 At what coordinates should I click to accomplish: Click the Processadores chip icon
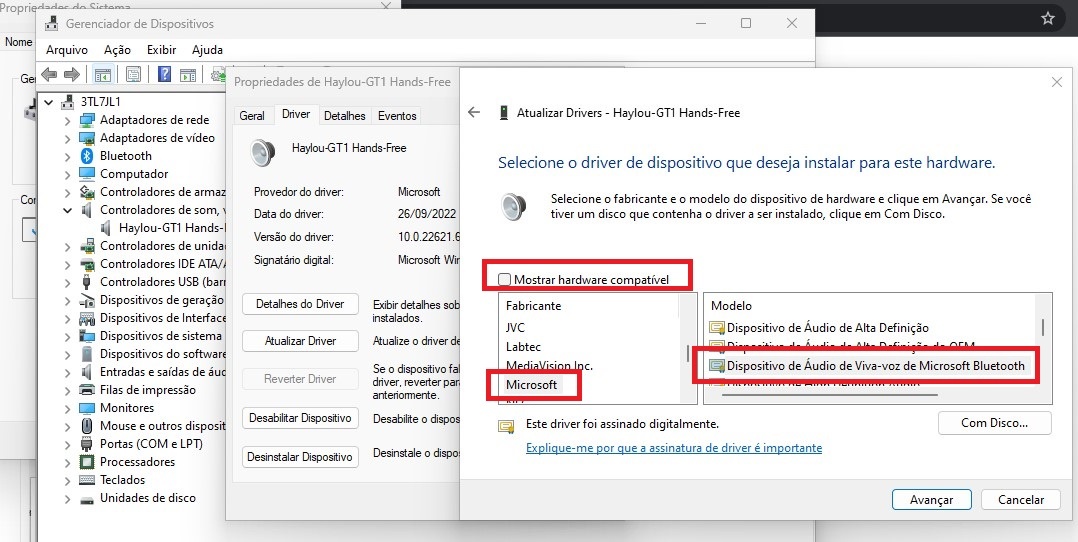(x=87, y=462)
